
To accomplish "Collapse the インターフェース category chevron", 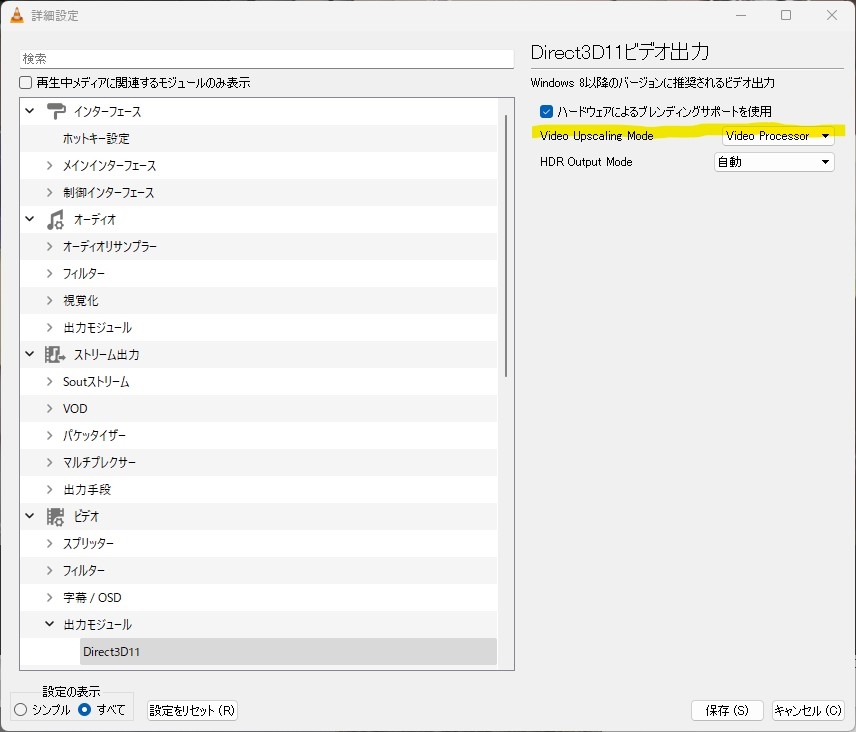I will click(x=30, y=111).
